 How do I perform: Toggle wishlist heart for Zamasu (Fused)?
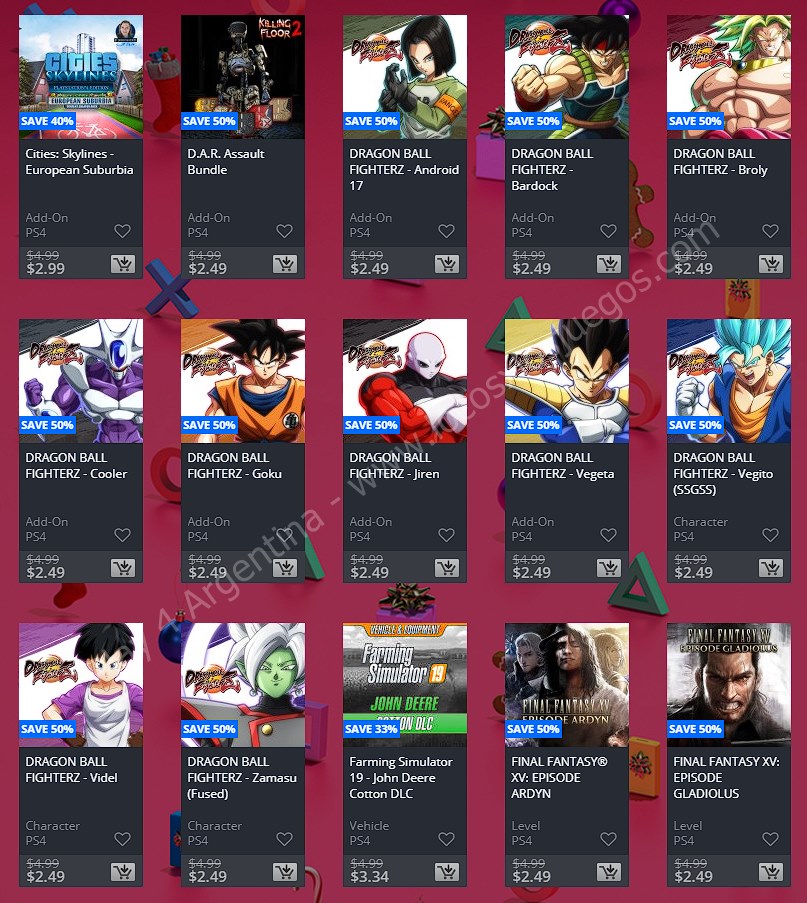pyautogui.click(x=285, y=839)
